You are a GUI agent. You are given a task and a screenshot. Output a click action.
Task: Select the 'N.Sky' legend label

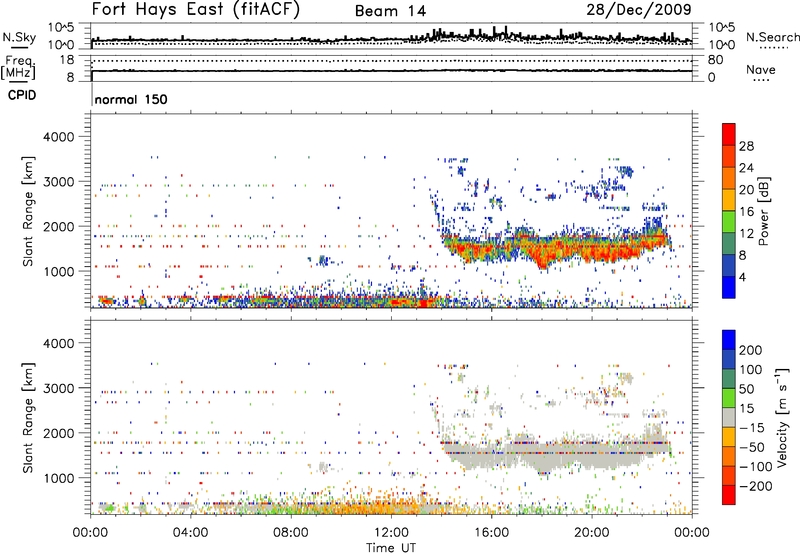point(19,37)
